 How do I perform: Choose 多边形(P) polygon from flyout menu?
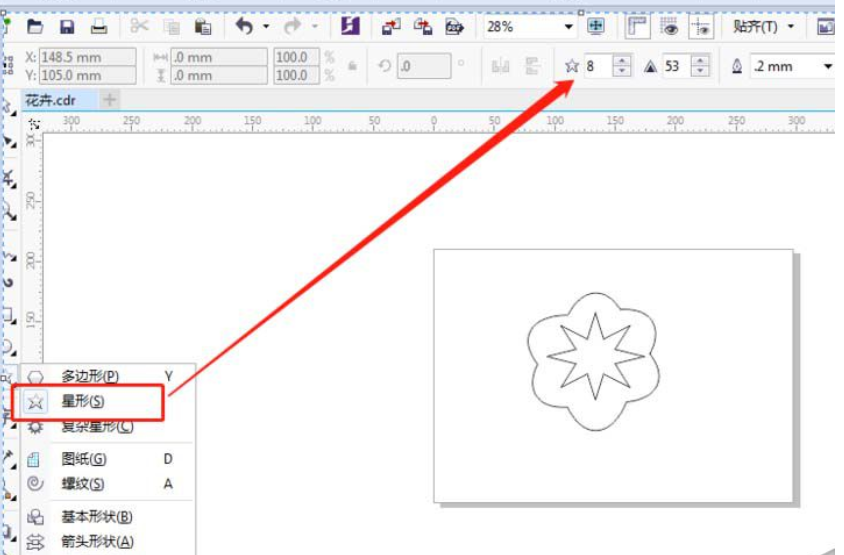[89, 376]
